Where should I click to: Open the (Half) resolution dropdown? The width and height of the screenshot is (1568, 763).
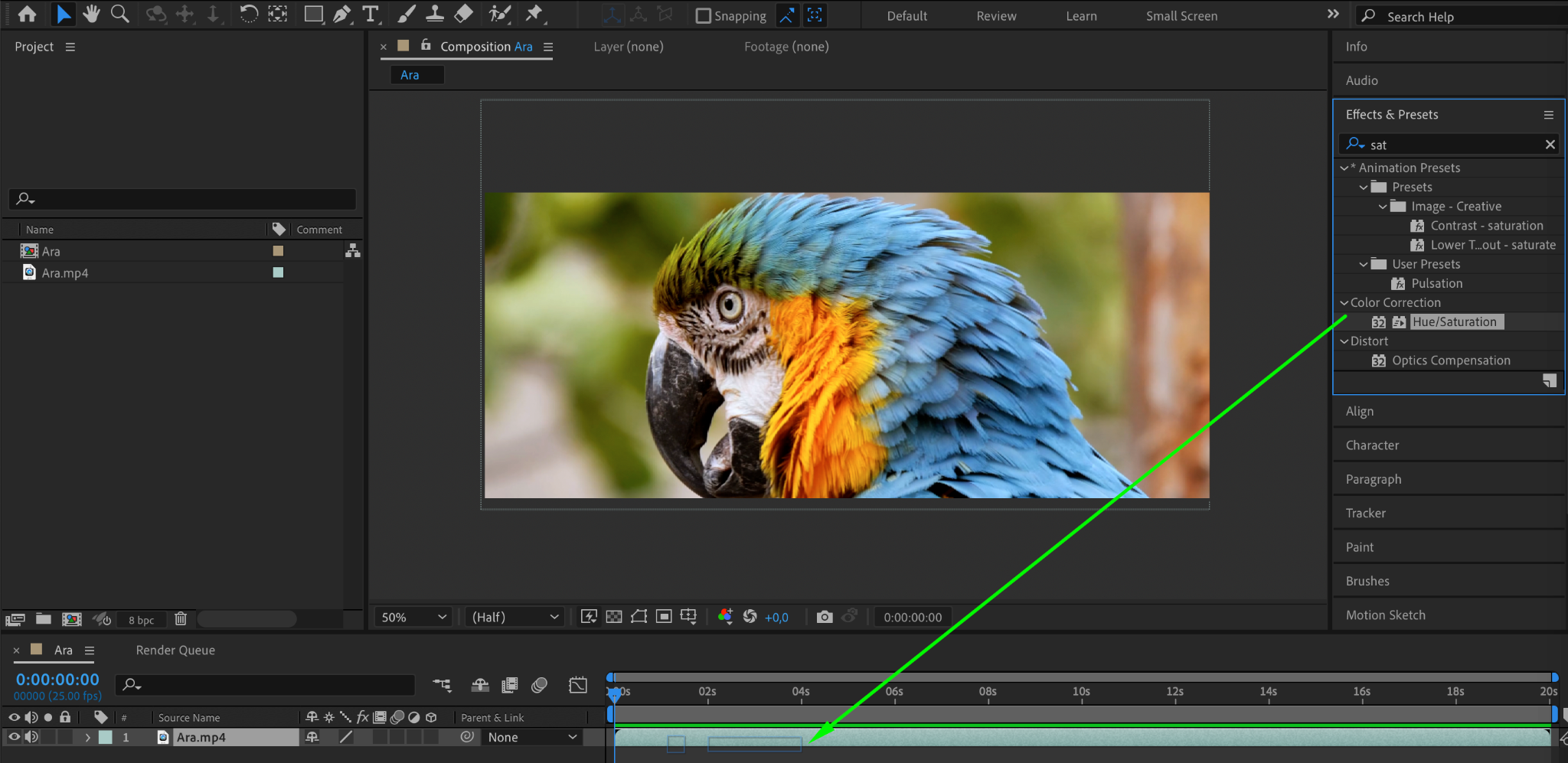[514, 617]
